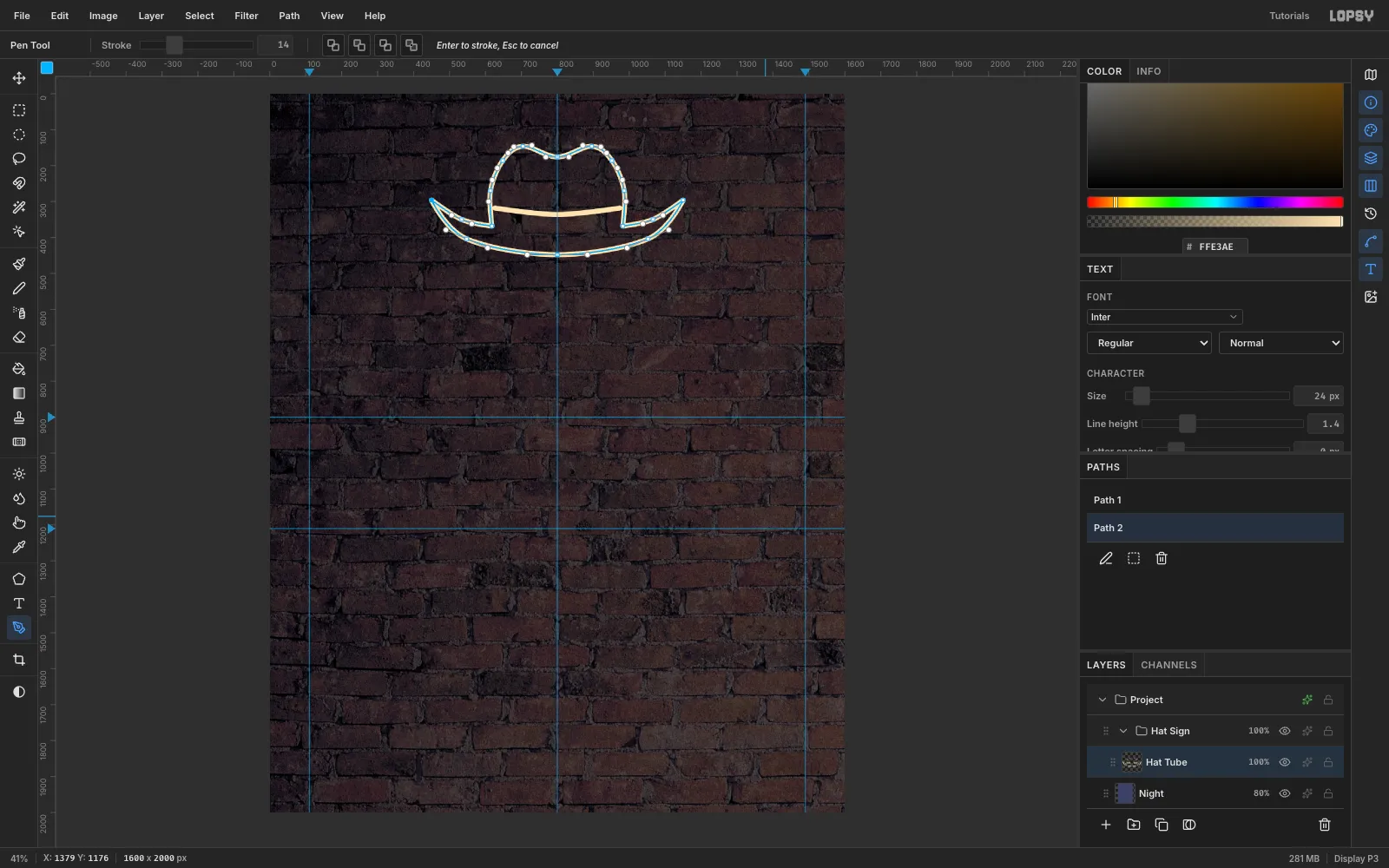Image resolution: width=1389 pixels, height=868 pixels.
Task: Pick the Gradient tool
Action: pyautogui.click(x=19, y=393)
